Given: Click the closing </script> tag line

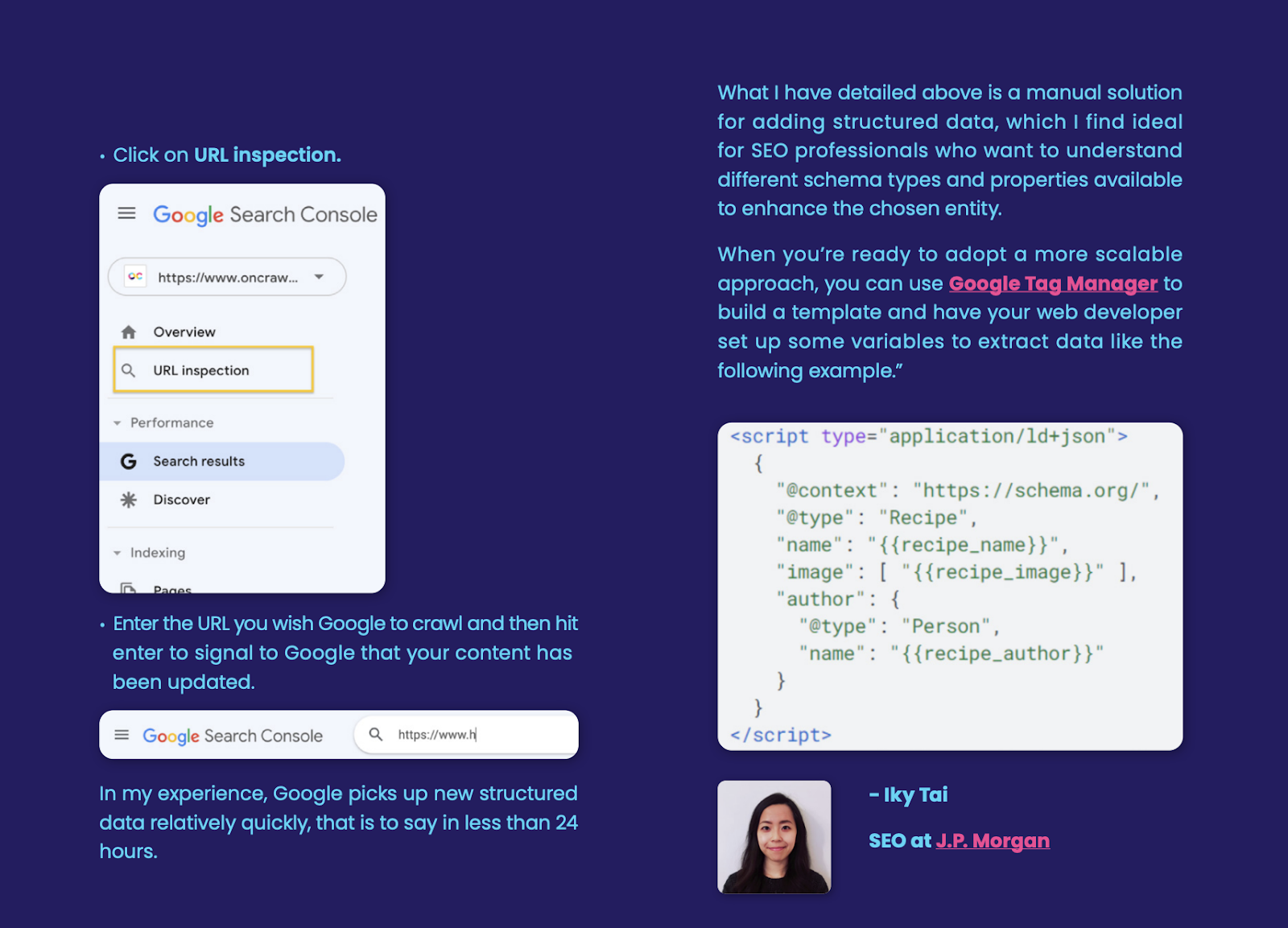Looking at the screenshot, I should (x=781, y=735).
